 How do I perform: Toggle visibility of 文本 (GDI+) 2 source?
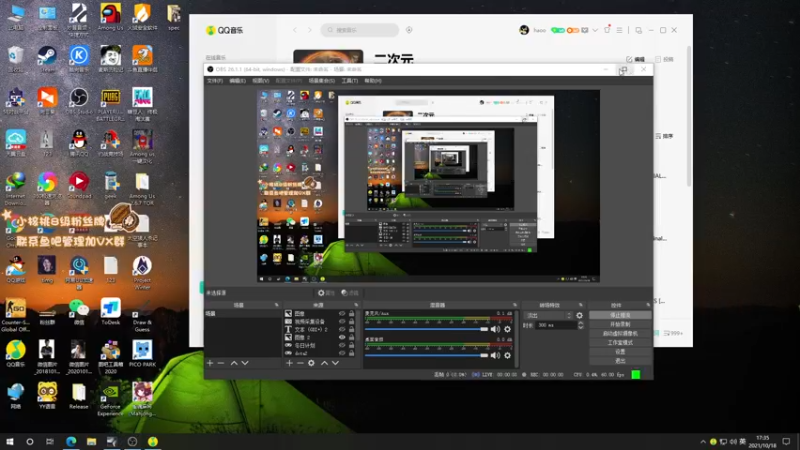pyautogui.click(x=342, y=329)
